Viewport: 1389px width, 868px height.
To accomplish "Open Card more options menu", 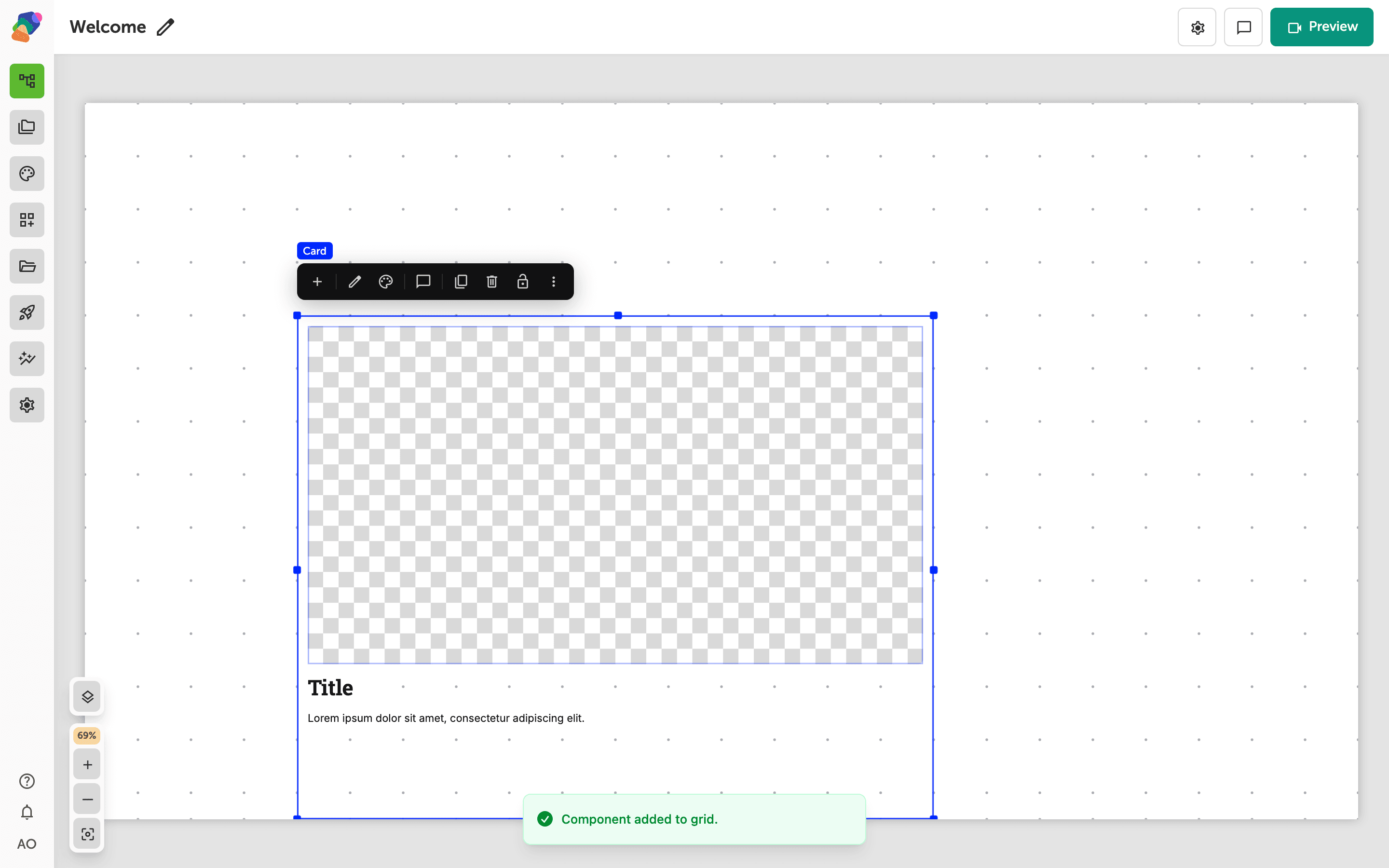I will [x=553, y=281].
